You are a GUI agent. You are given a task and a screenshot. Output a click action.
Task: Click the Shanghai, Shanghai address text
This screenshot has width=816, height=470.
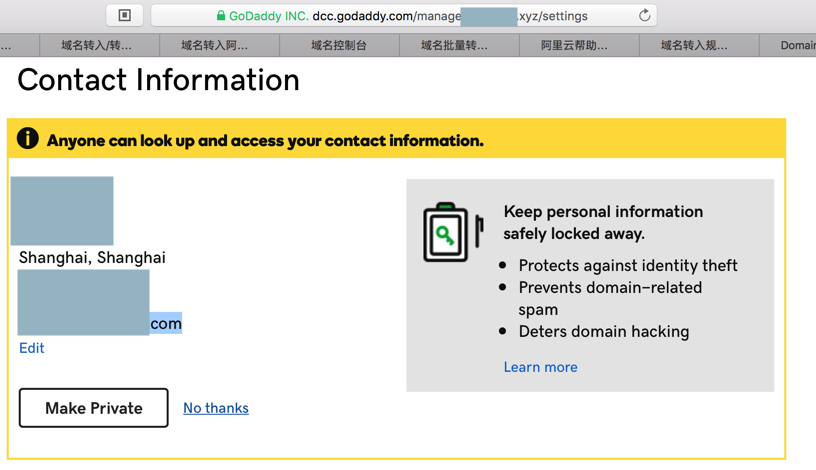pyautogui.click(x=92, y=257)
